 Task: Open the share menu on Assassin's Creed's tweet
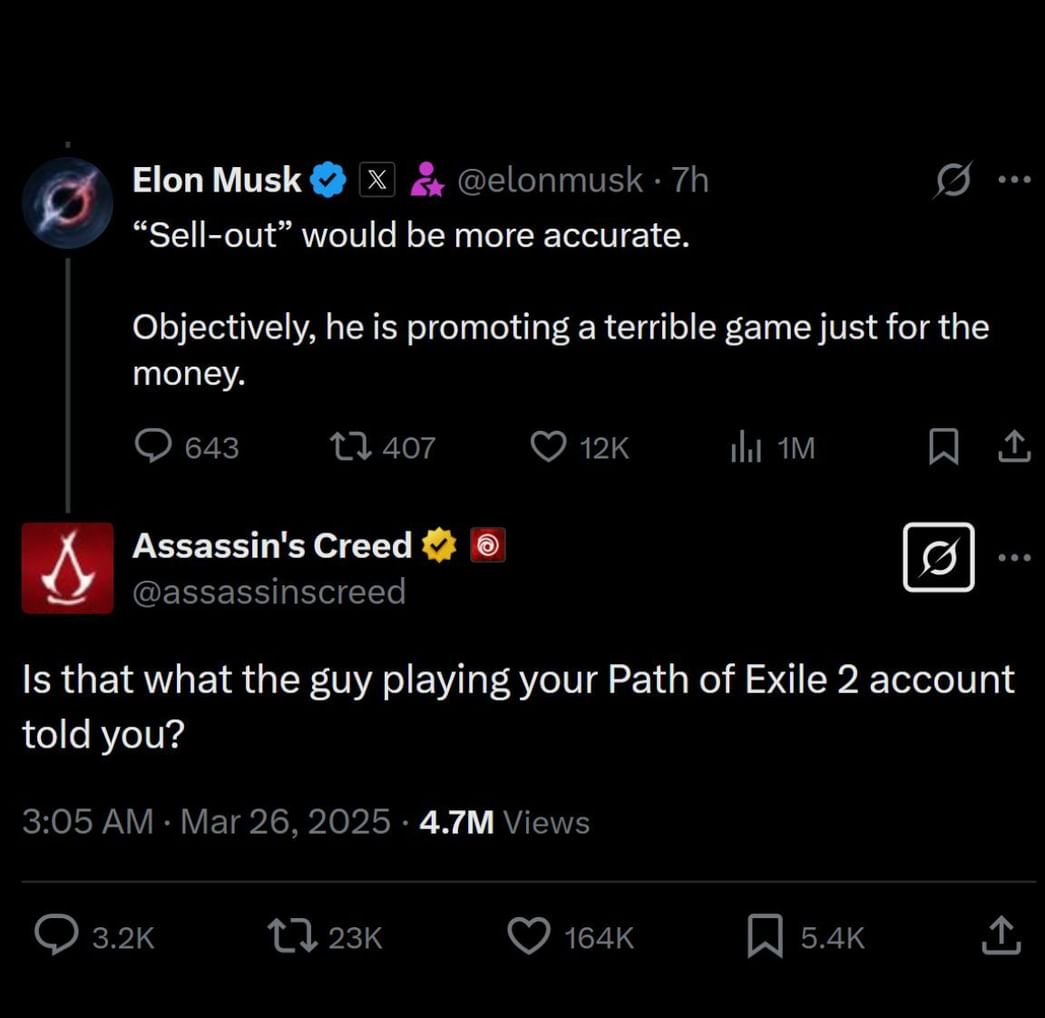pyautogui.click(x=1000, y=936)
